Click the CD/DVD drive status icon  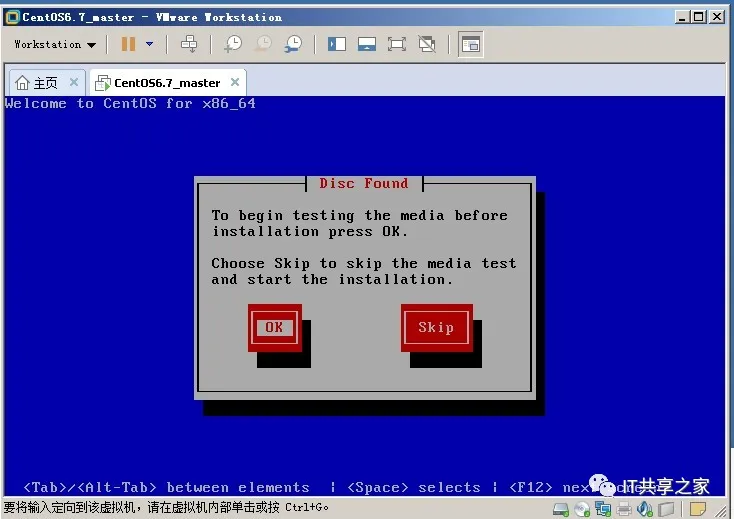tap(582, 509)
